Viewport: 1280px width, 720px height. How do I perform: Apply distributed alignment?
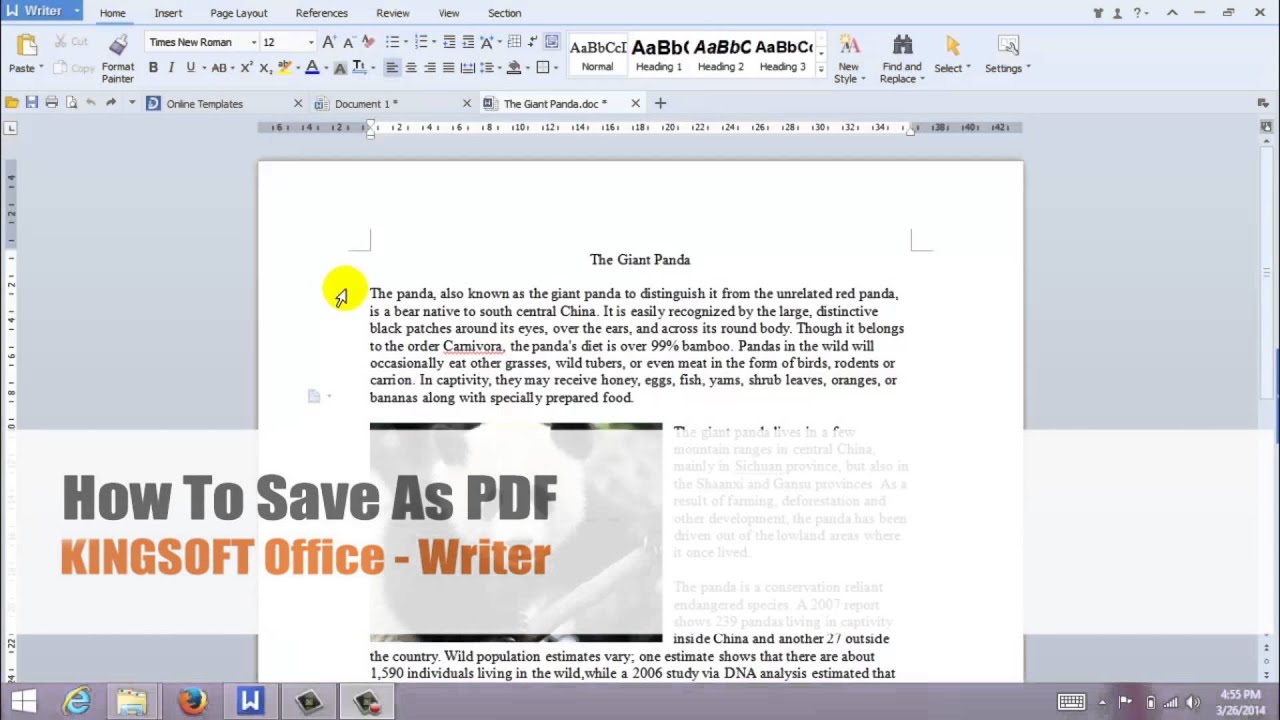(x=467, y=68)
